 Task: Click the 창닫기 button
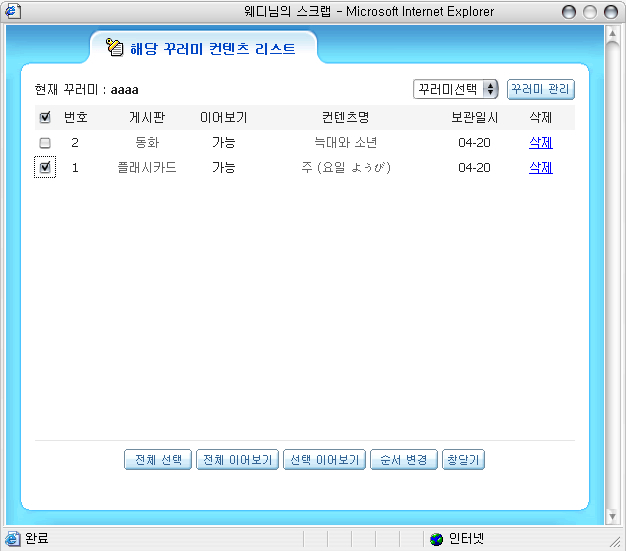(463, 460)
